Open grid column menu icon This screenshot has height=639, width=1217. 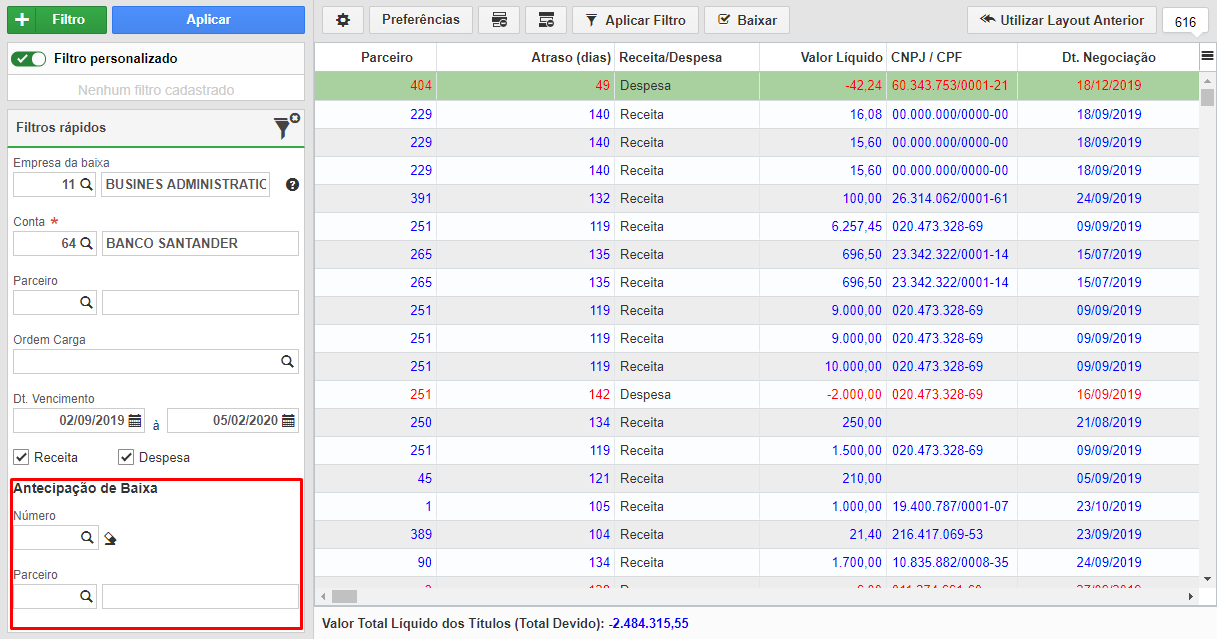(1207, 57)
